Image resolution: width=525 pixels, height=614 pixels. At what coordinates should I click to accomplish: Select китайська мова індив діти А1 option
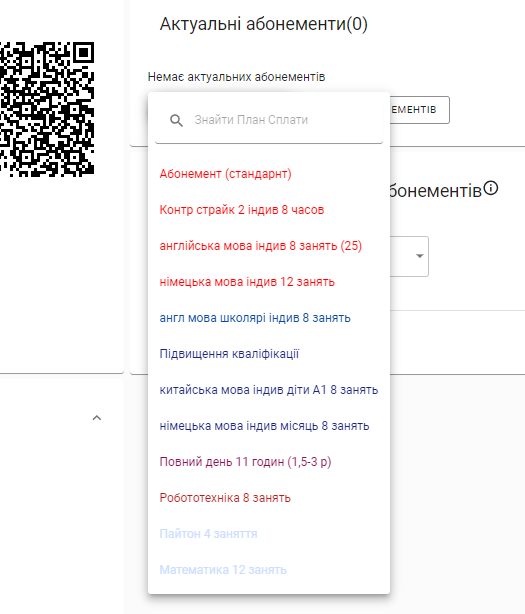[x=269, y=390]
